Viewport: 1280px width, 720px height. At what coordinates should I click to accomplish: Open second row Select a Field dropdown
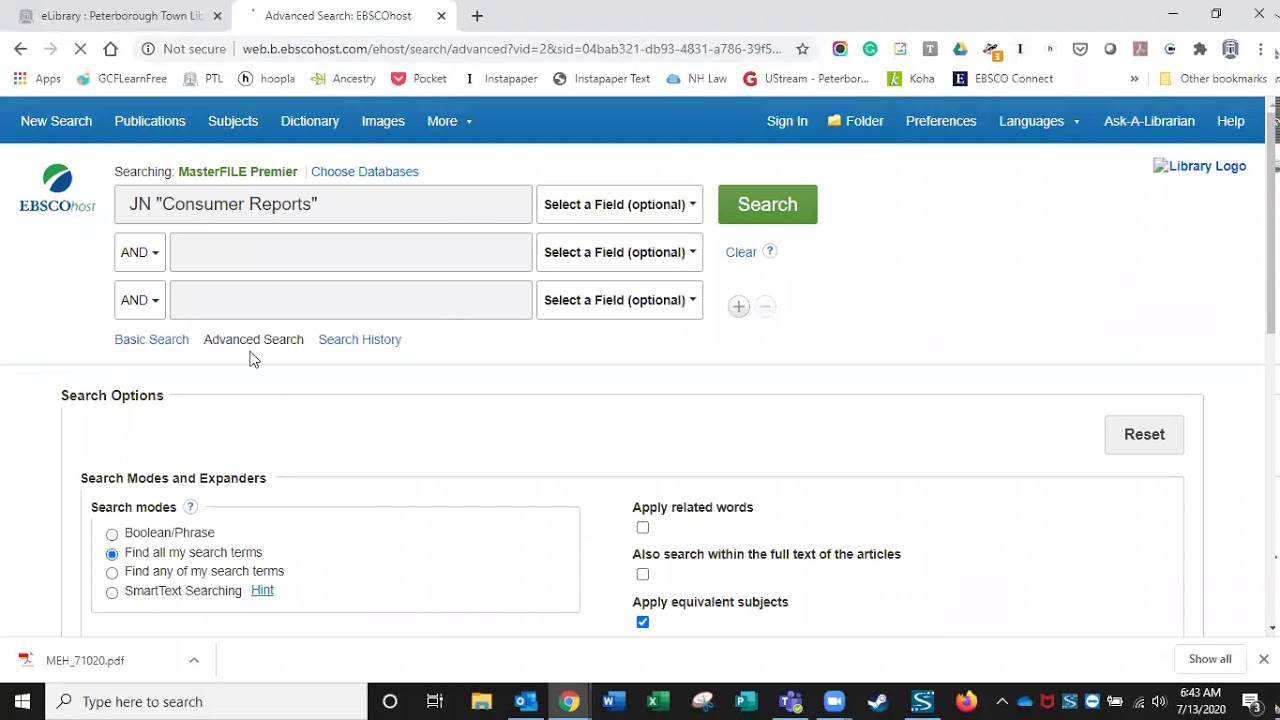coord(620,252)
